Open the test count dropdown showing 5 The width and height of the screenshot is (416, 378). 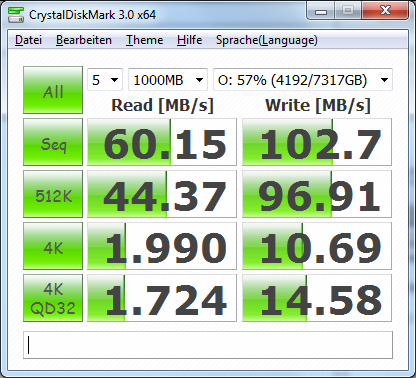point(105,80)
